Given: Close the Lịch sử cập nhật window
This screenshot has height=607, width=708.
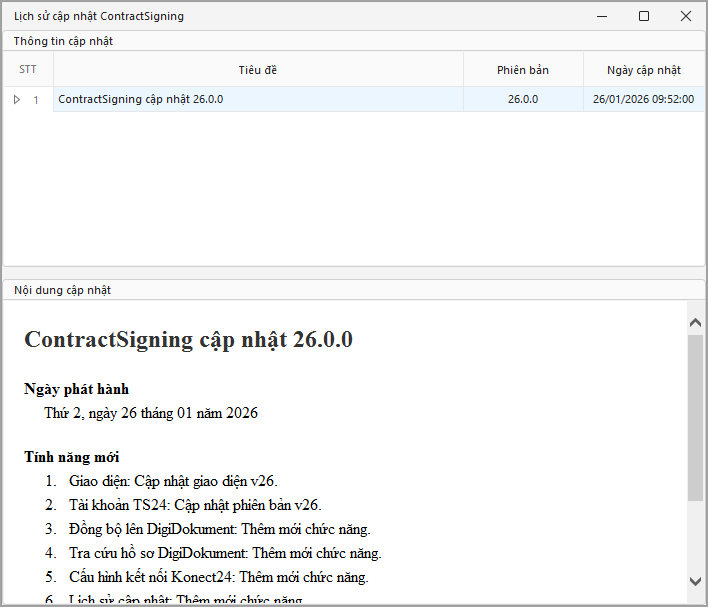Looking at the screenshot, I should click(685, 16).
